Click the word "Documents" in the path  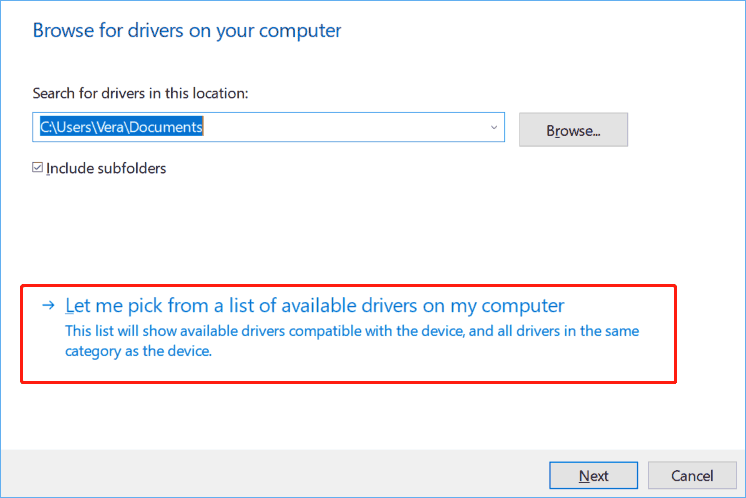point(168,128)
